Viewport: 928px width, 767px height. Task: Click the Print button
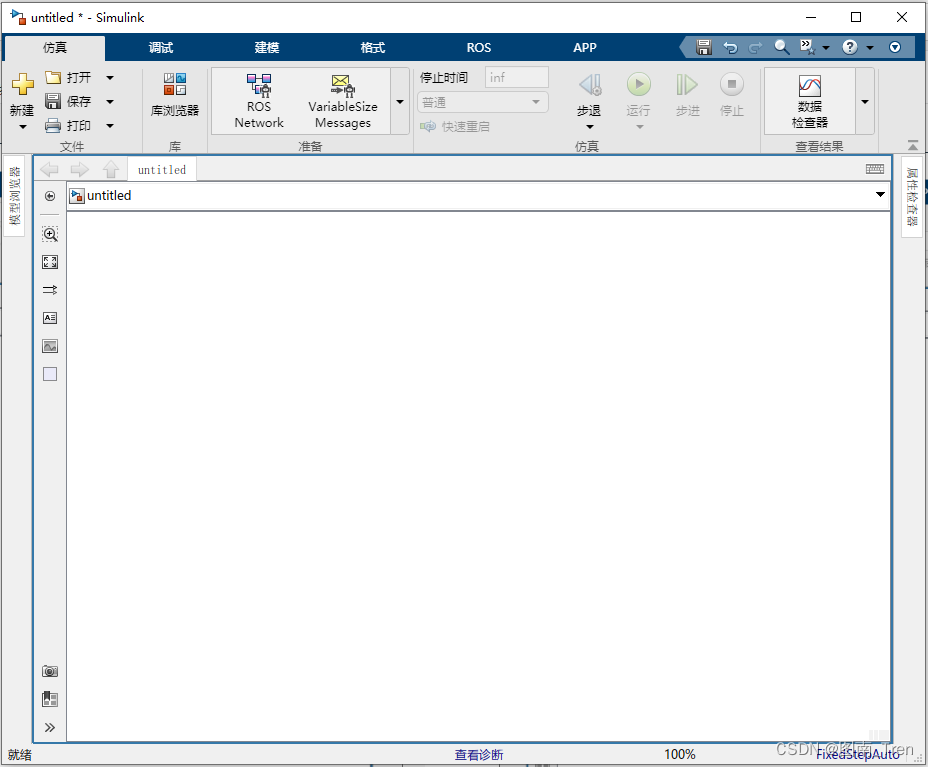[68, 125]
